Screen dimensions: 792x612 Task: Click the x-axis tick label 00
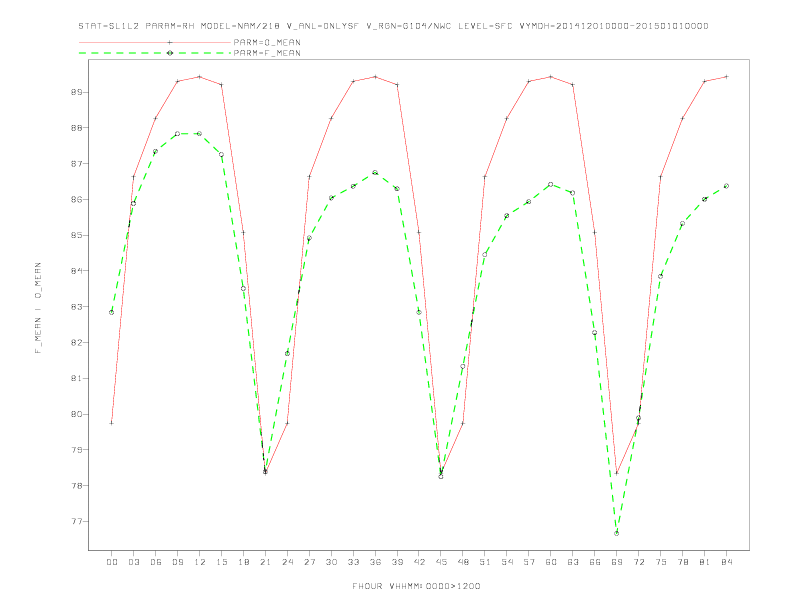pos(112,562)
